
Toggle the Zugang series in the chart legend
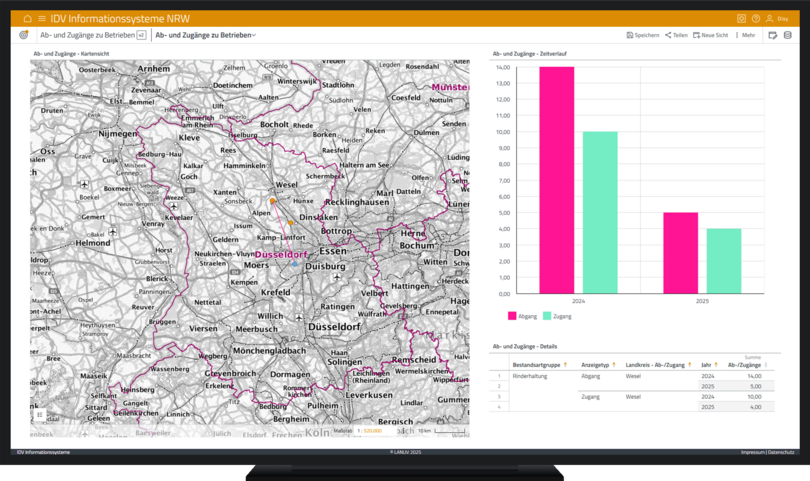tap(555, 316)
